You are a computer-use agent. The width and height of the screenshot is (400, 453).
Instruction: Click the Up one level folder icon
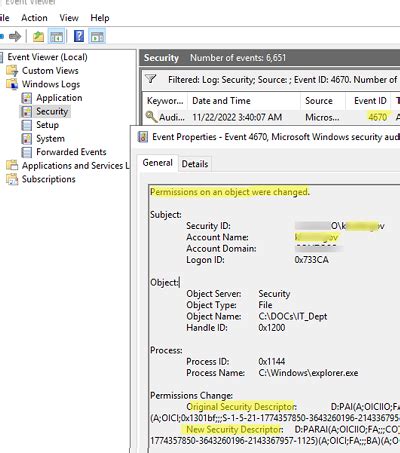point(38,36)
